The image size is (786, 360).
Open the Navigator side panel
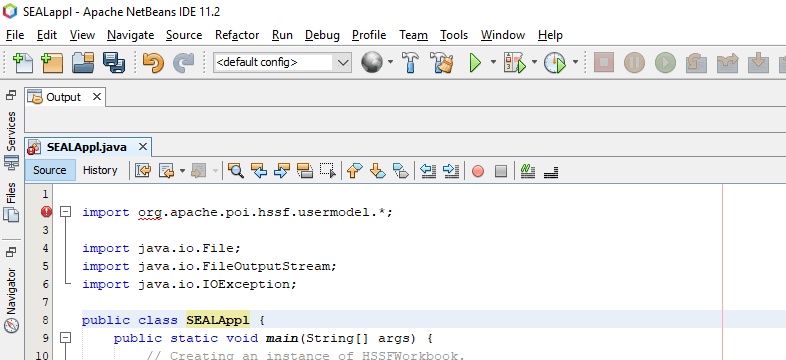click(x=11, y=300)
